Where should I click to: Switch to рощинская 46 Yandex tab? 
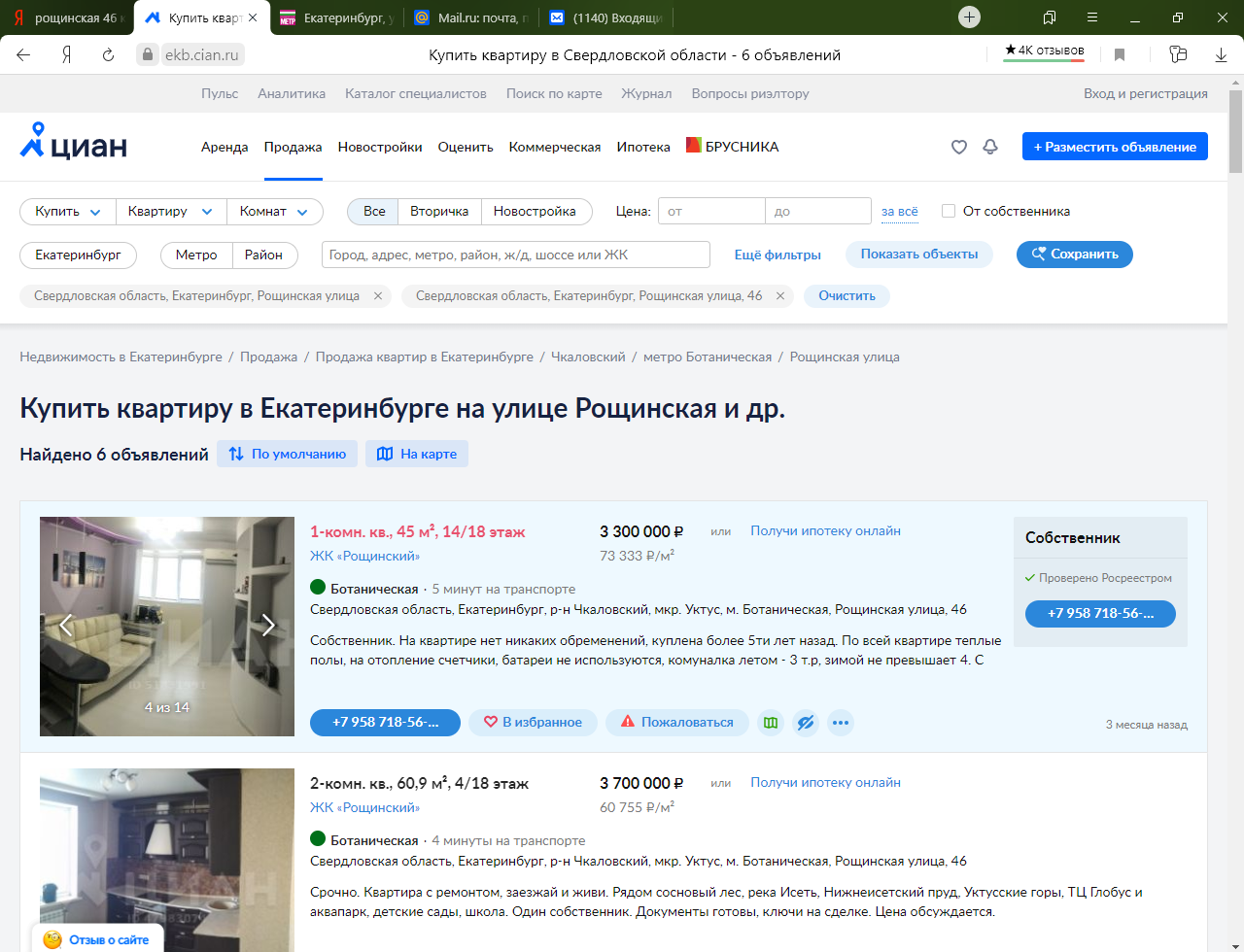tap(66, 17)
